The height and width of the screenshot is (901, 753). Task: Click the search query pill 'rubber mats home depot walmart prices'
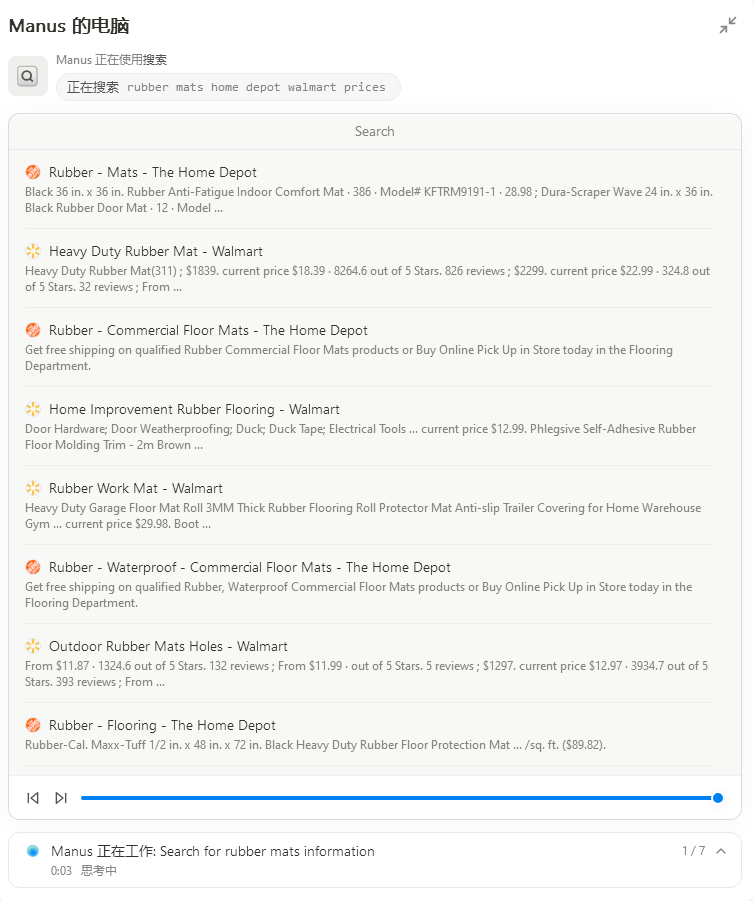point(228,87)
